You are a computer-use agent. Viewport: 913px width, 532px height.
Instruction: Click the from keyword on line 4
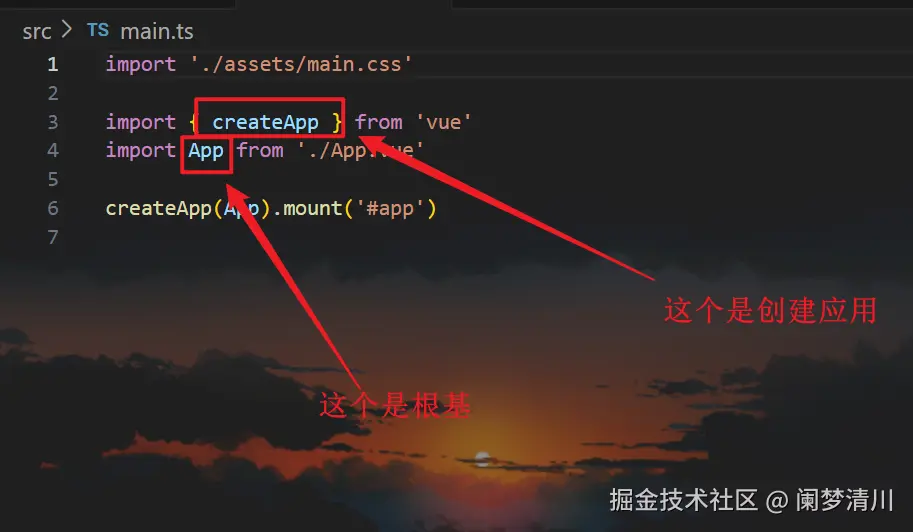point(260,151)
